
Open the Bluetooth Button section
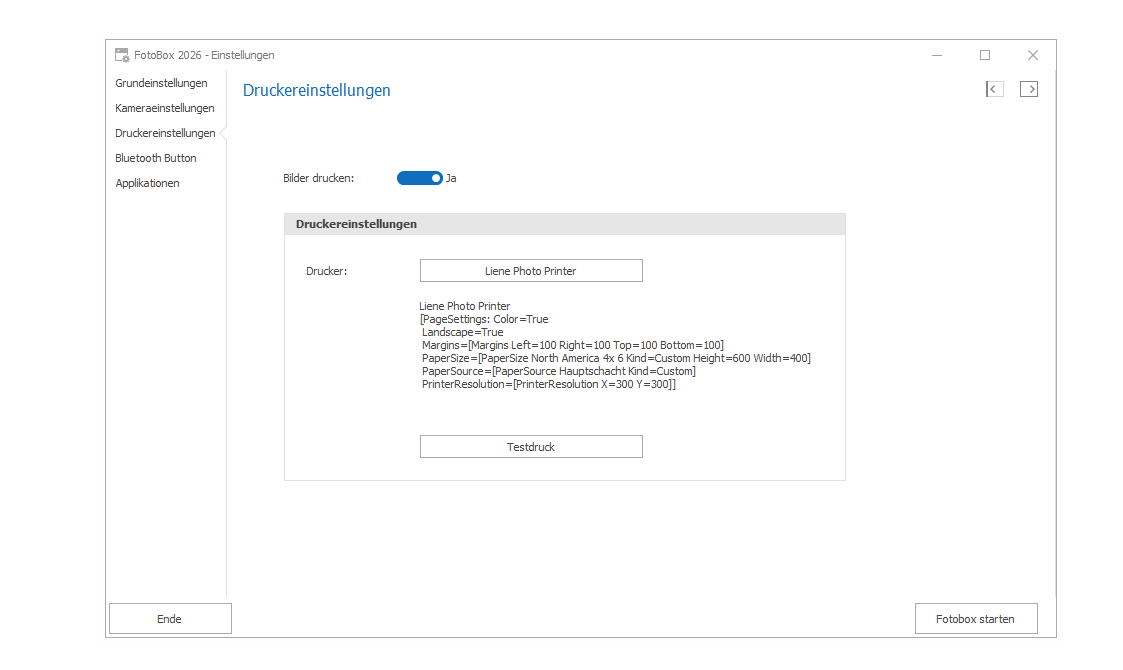[x=156, y=158]
